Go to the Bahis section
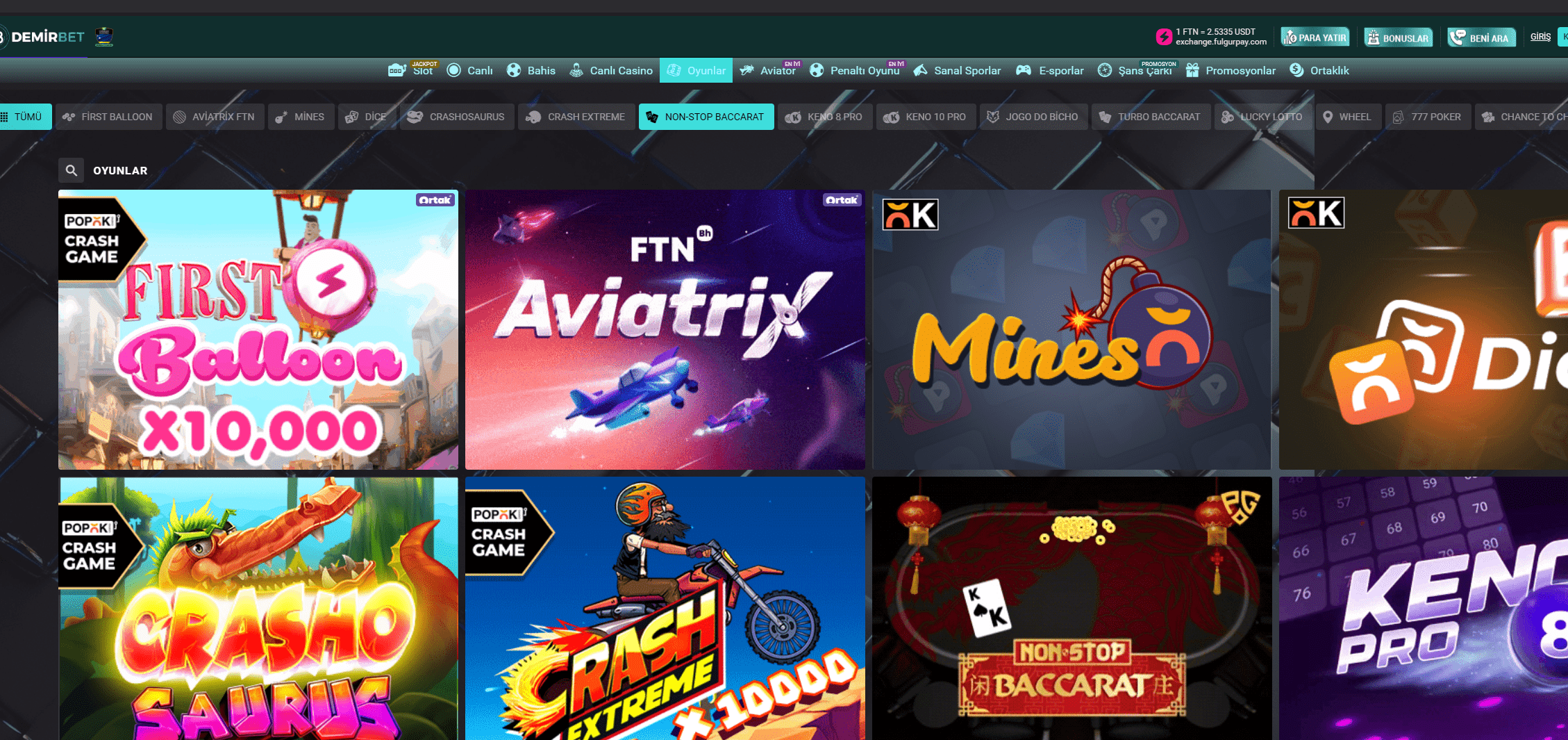The image size is (1568, 740). (x=541, y=71)
